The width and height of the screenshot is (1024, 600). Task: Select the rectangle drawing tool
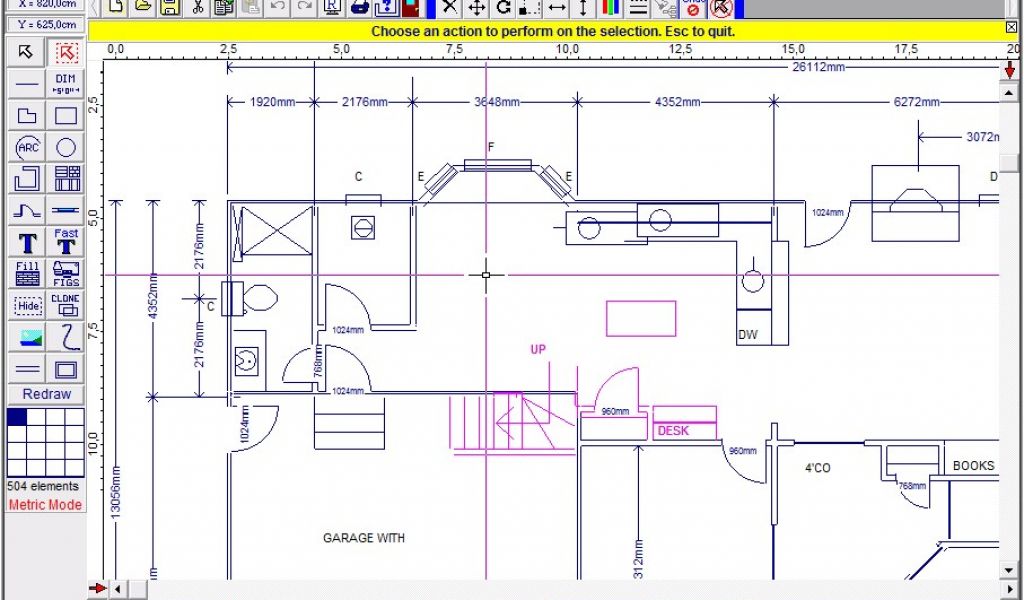pos(66,116)
